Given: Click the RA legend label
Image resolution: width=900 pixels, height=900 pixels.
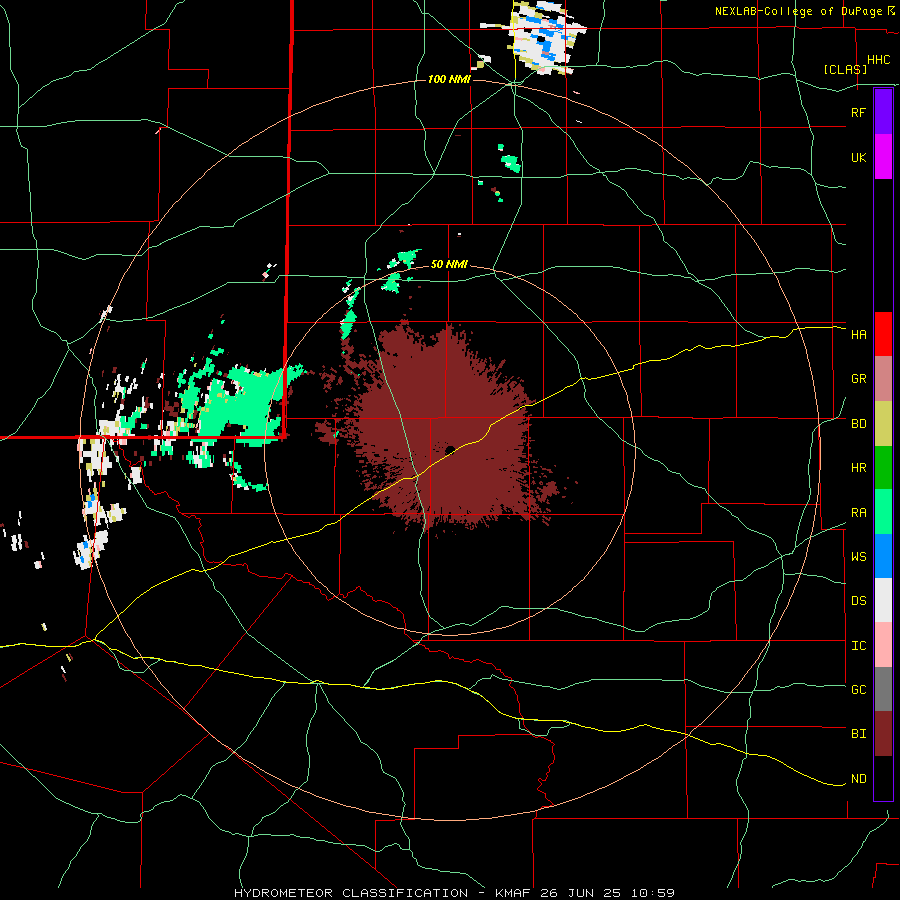Looking at the screenshot, I should pos(858,513).
